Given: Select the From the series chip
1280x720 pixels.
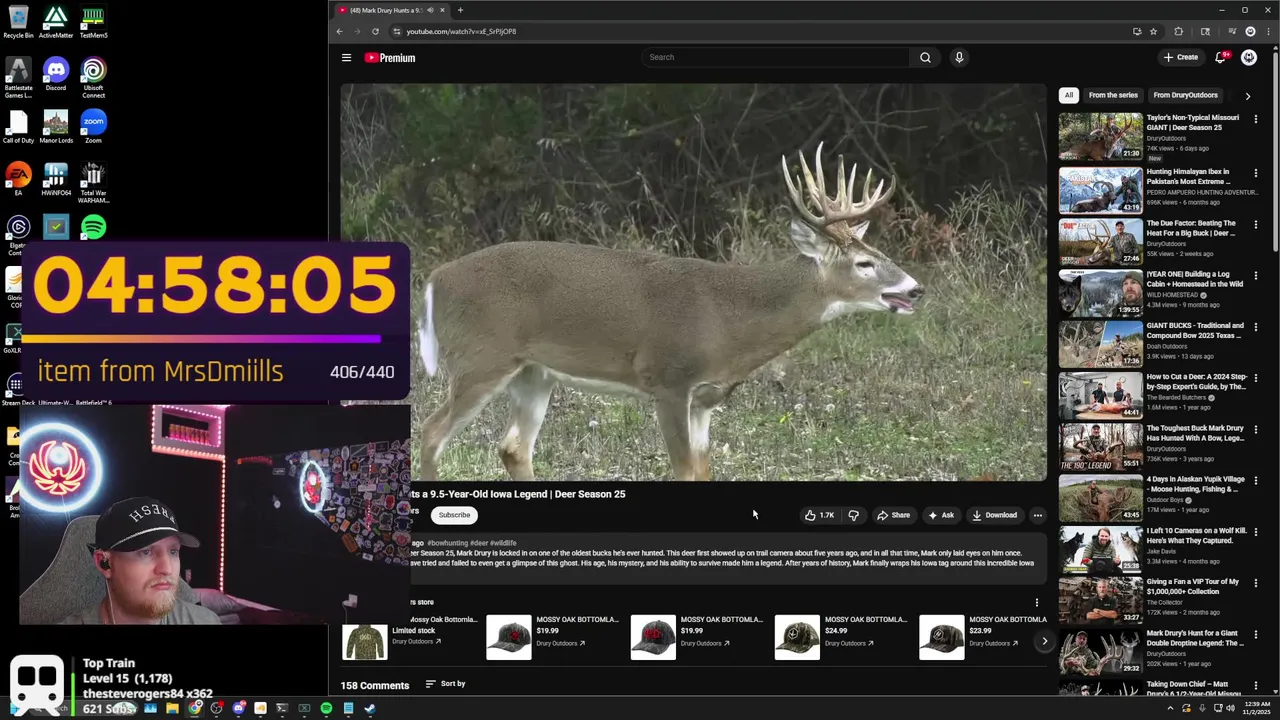Looking at the screenshot, I should 1113,95.
